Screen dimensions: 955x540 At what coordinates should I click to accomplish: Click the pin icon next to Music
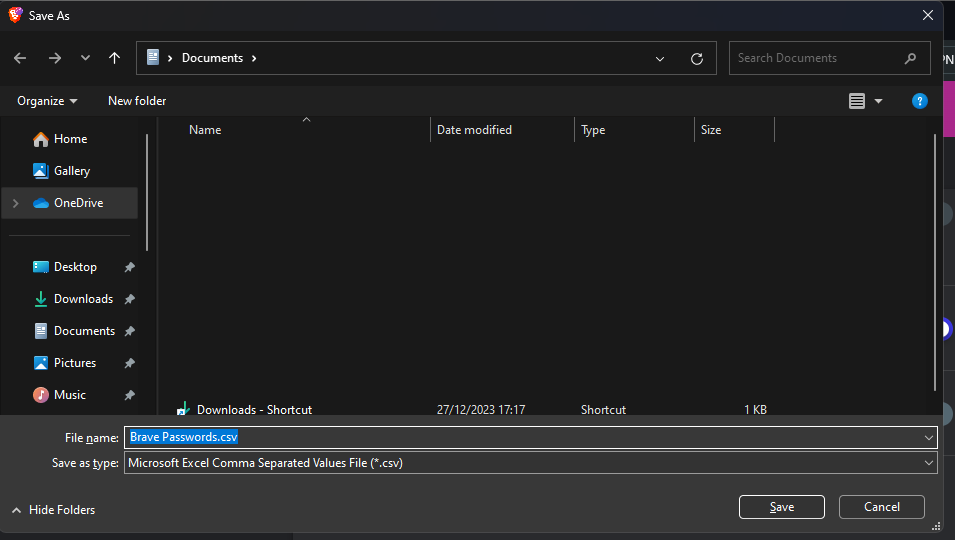[x=130, y=395]
